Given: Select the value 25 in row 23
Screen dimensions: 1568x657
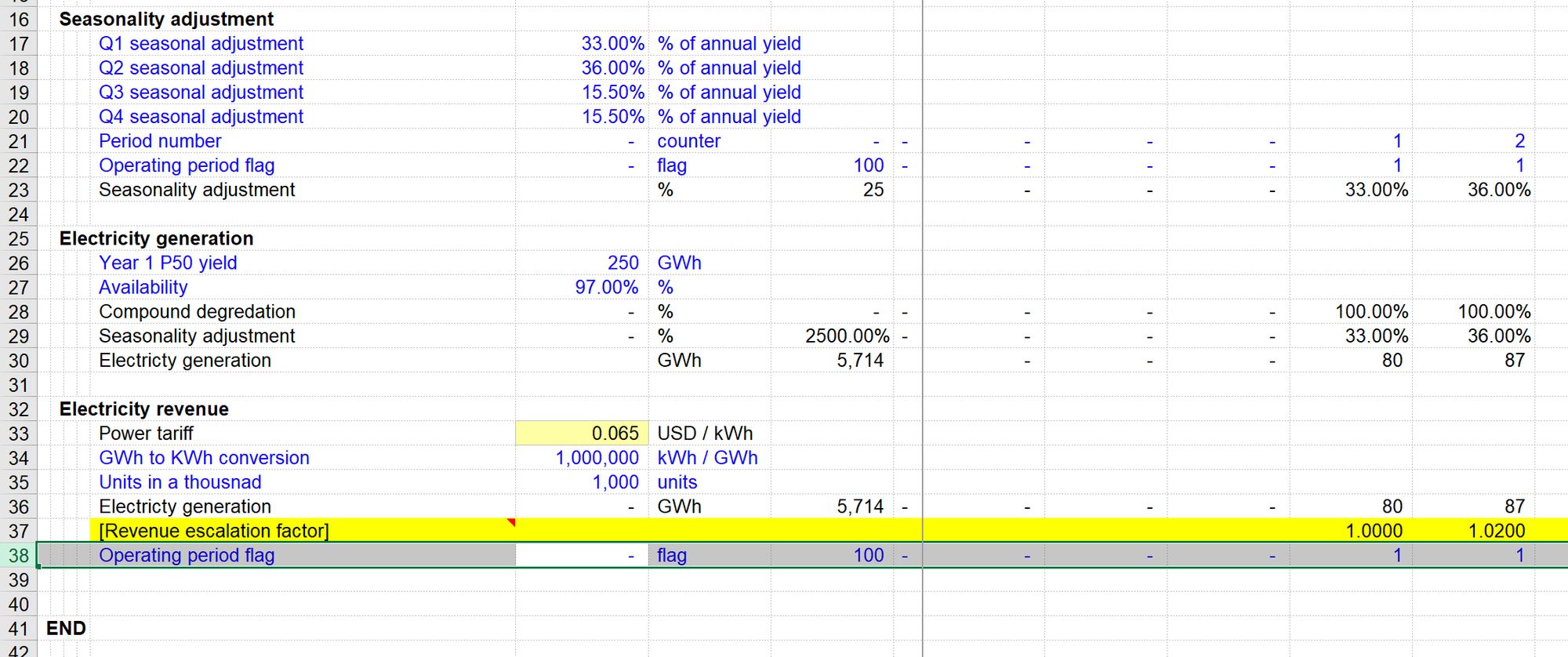Looking at the screenshot, I should (873, 190).
